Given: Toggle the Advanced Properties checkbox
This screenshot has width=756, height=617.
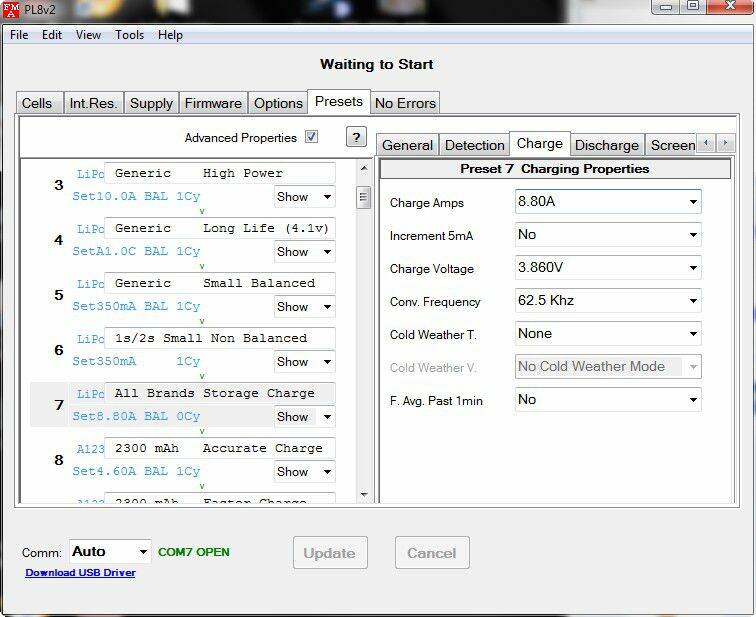Looking at the screenshot, I should [311, 137].
